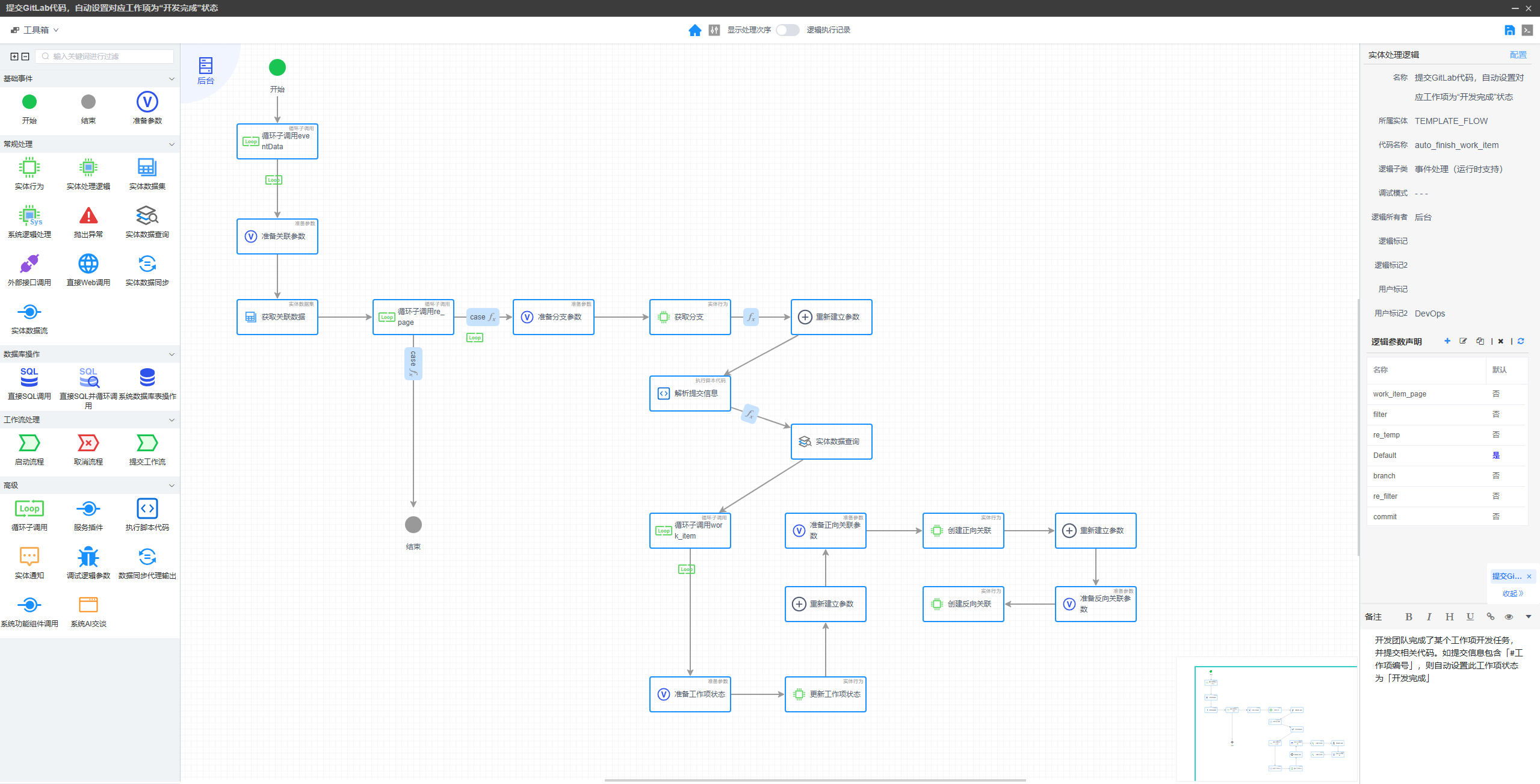Select the 调试逻辑参数 bug icon
1540x784 pixels.
[x=88, y=557]
